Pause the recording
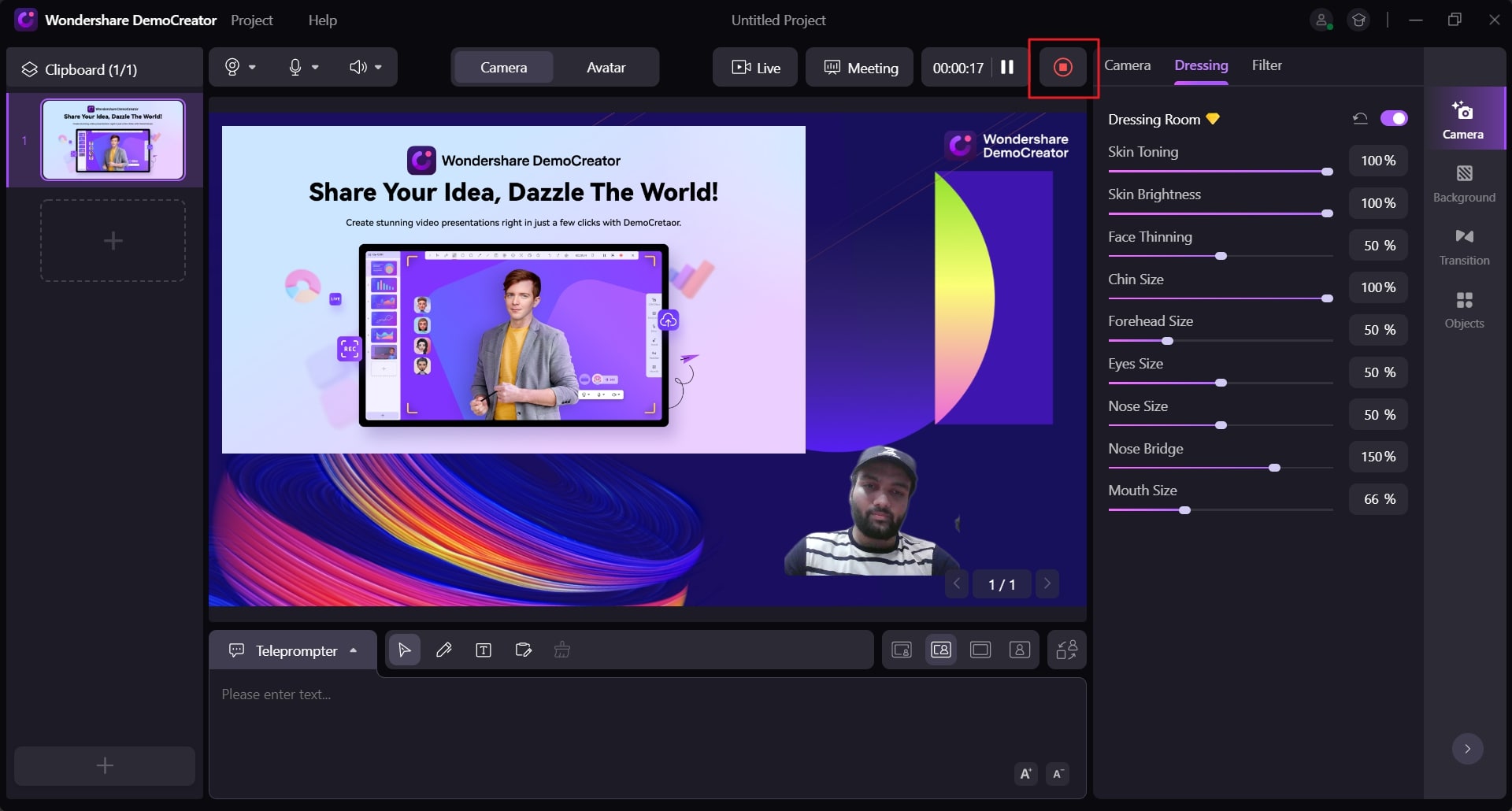 (x=1006, y=68)
